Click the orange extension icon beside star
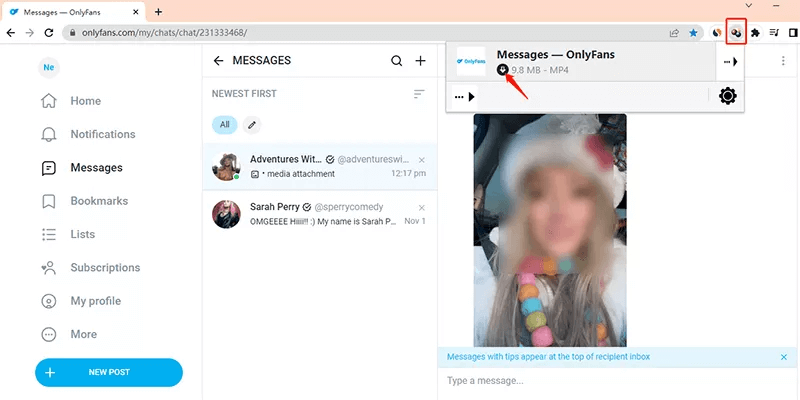This screenshot has height=400, width=800. pos(717,33)
